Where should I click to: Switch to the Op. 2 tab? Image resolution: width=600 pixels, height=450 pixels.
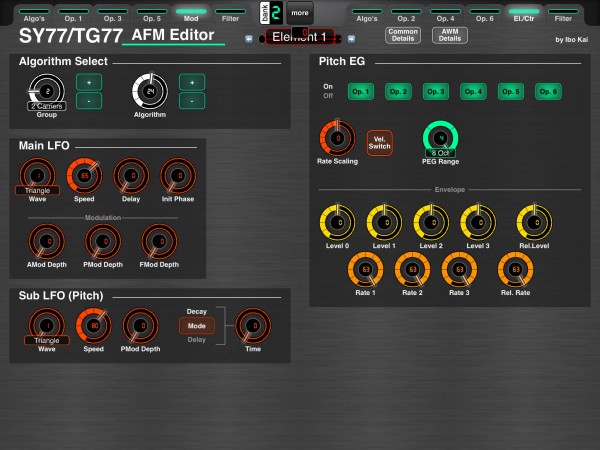coord(406,15)
